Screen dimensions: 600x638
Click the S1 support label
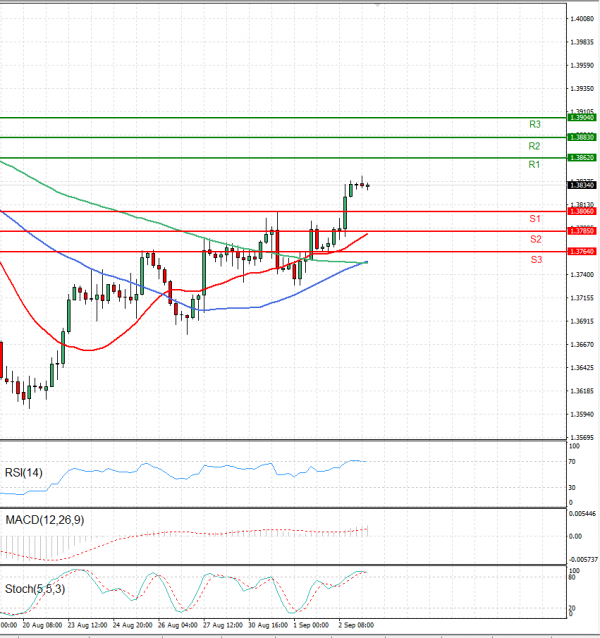click(535, 219)
